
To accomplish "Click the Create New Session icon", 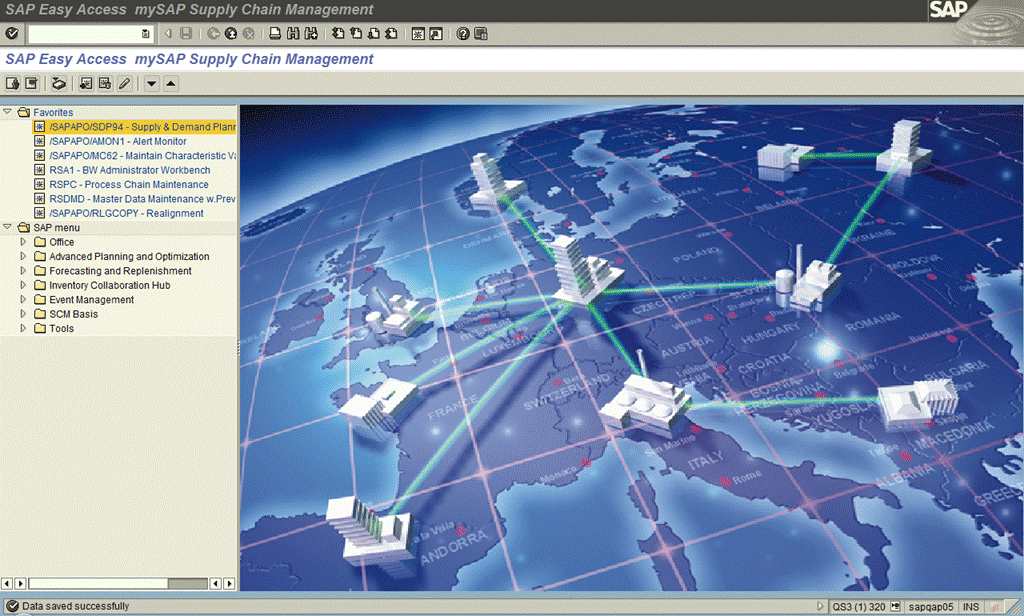I will pyautogui.click(x=418, y=33).
